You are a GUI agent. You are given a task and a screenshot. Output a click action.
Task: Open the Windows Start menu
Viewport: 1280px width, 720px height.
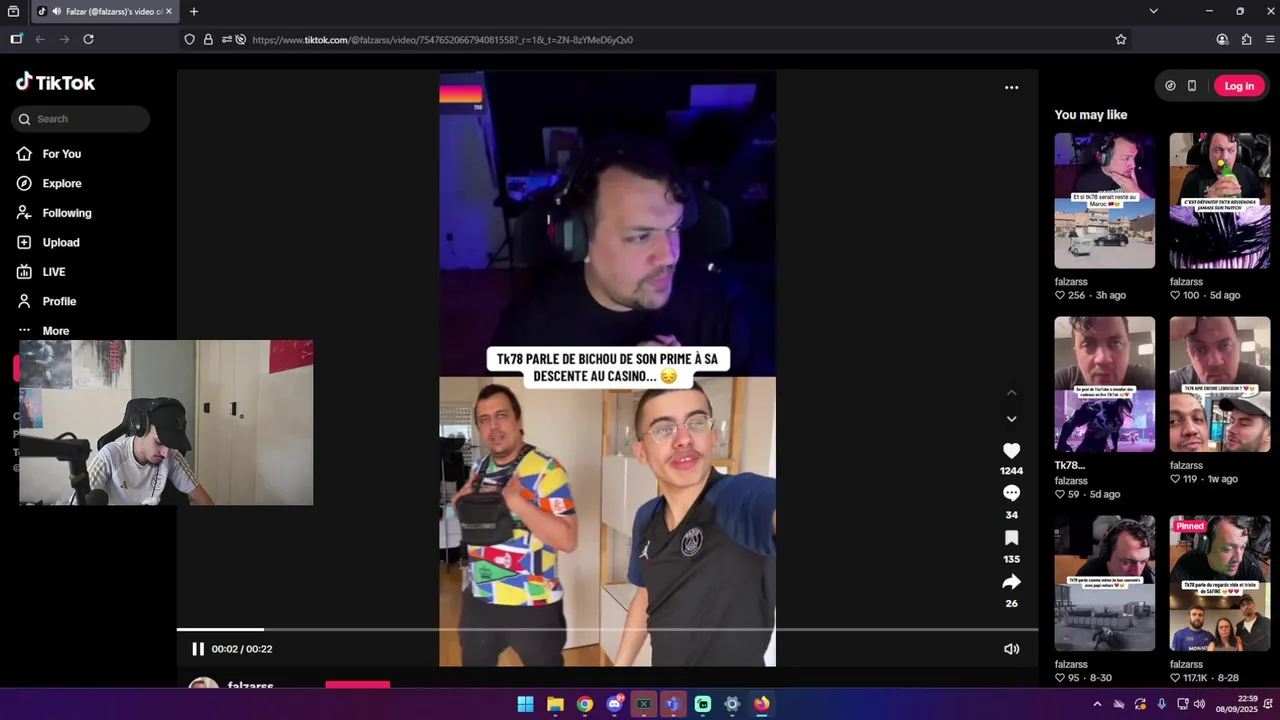tap(525, 704)
